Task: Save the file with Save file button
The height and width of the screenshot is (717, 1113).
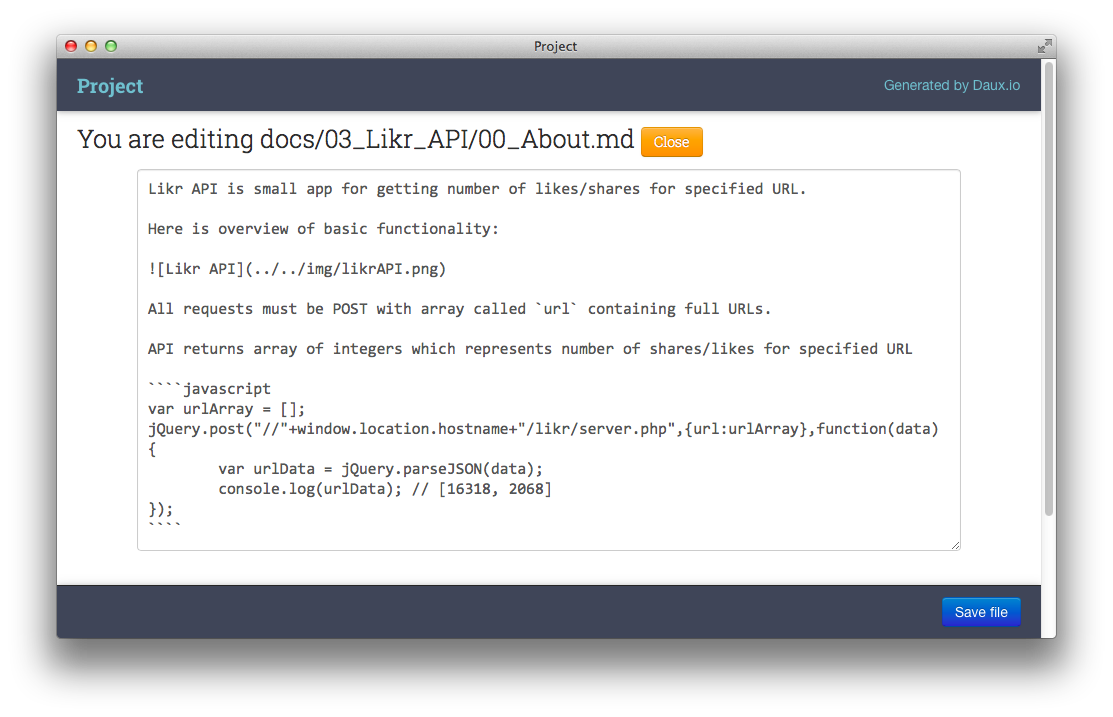Action: coord(980,612)
